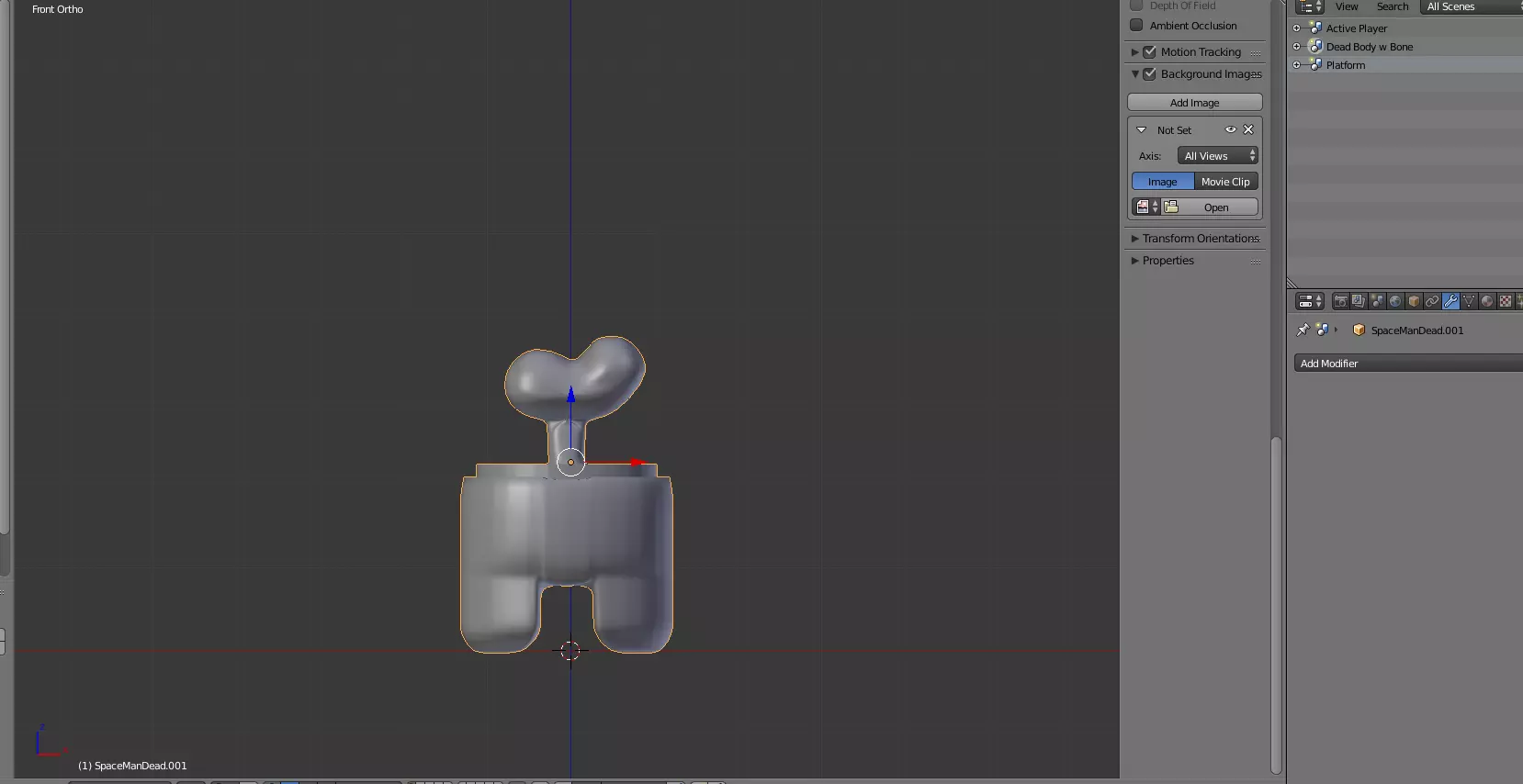This screenshot has width=1523, height=784.
Task: Toggle the Depth Of Field checkbox
Action: pos(1136,6)
